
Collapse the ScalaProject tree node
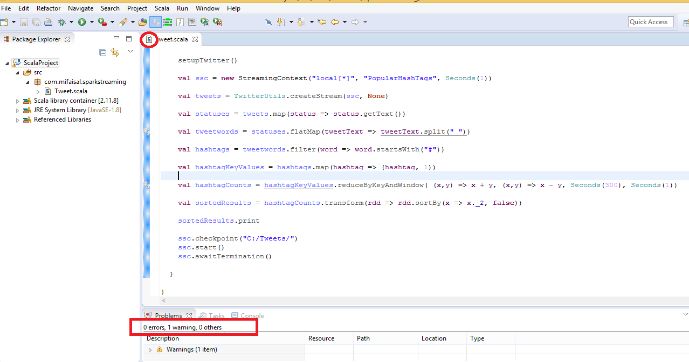point(7,63)
